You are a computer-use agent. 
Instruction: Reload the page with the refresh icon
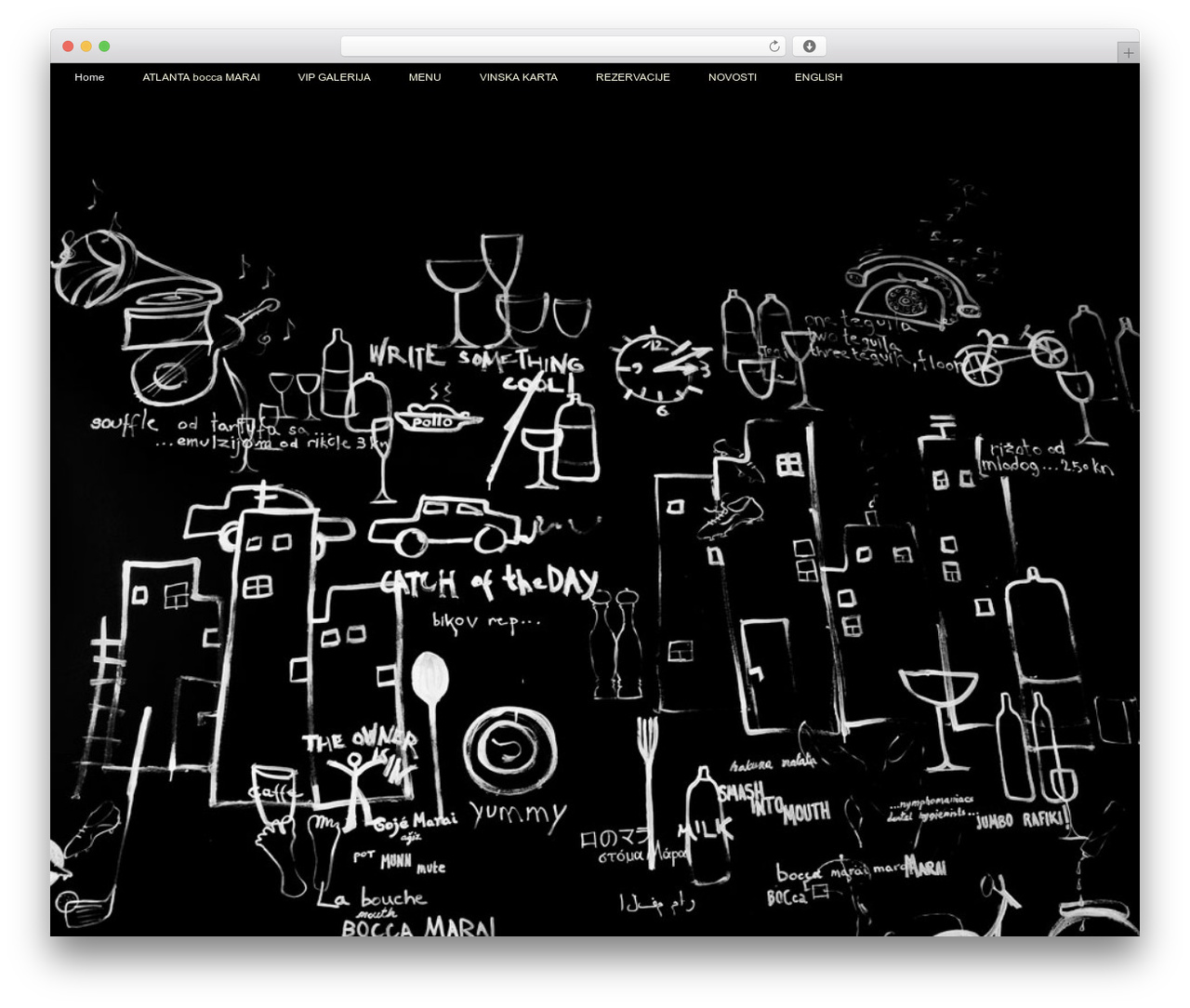pos(774,46)
